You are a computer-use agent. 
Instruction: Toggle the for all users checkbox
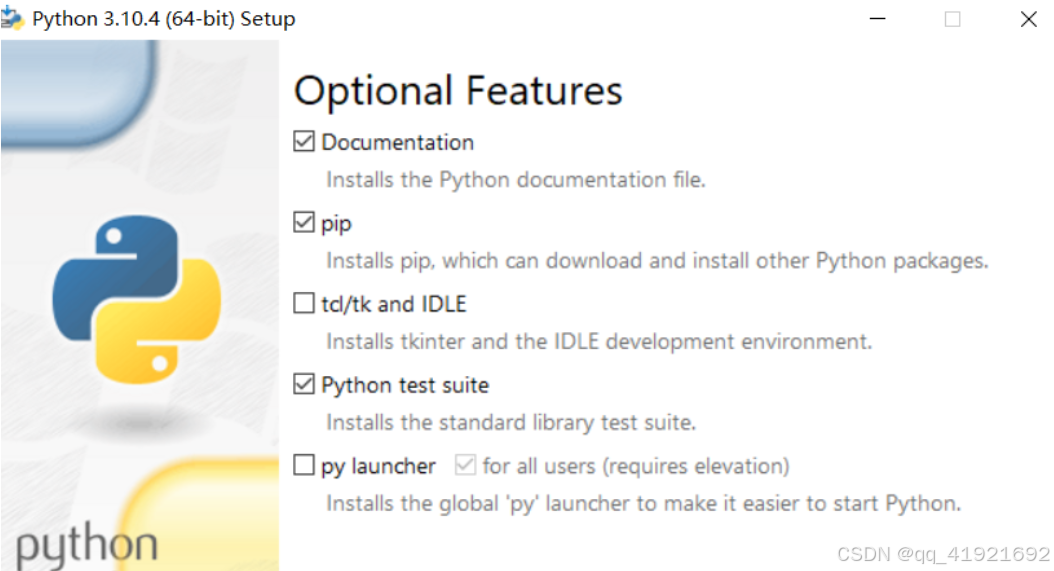[465, 465]
